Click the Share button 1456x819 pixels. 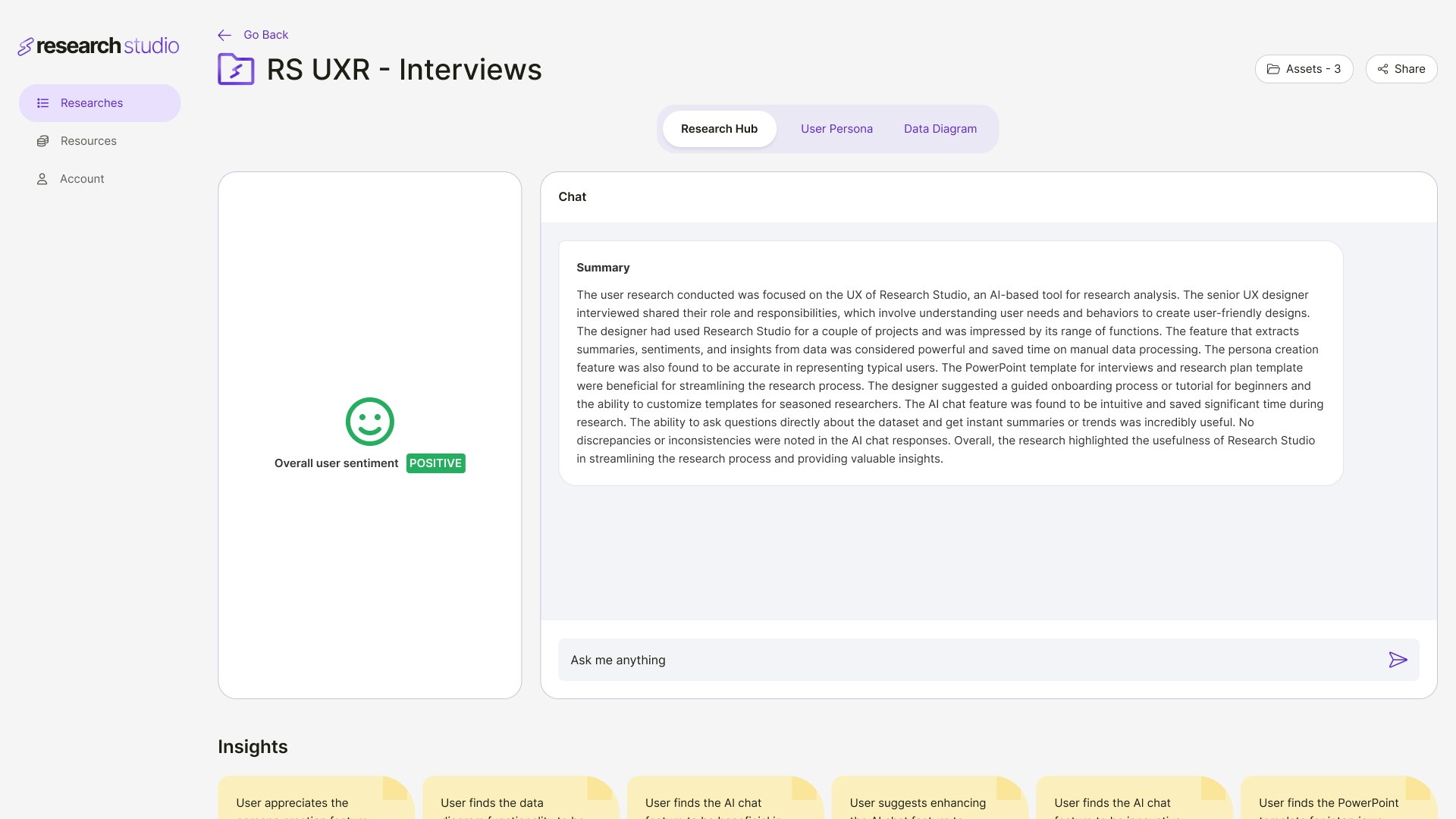[1401, 69]
